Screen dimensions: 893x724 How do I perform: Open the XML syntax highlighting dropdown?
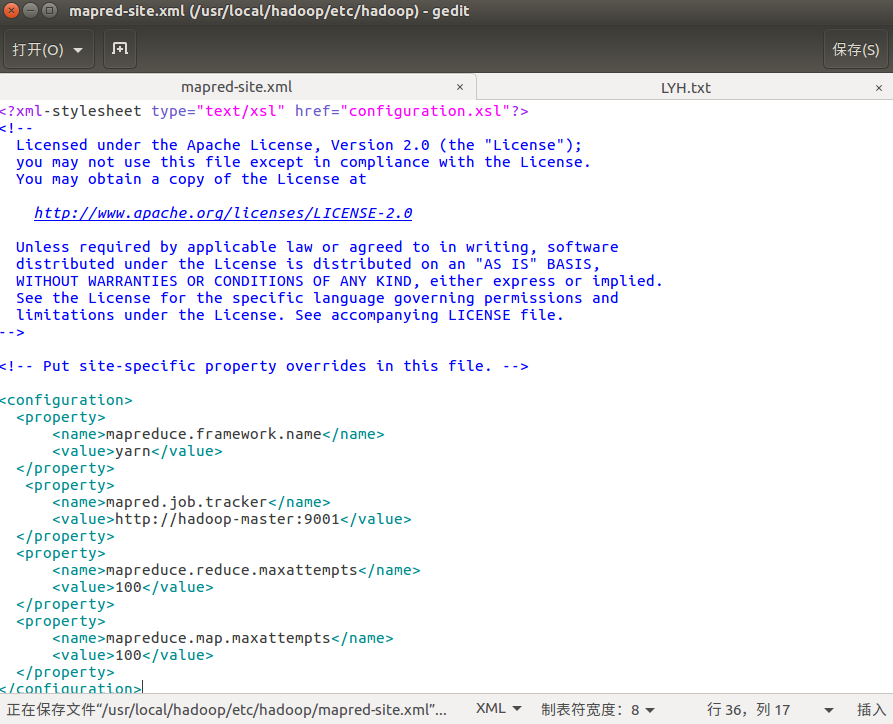pyautogui.click(x=498, y=707)
